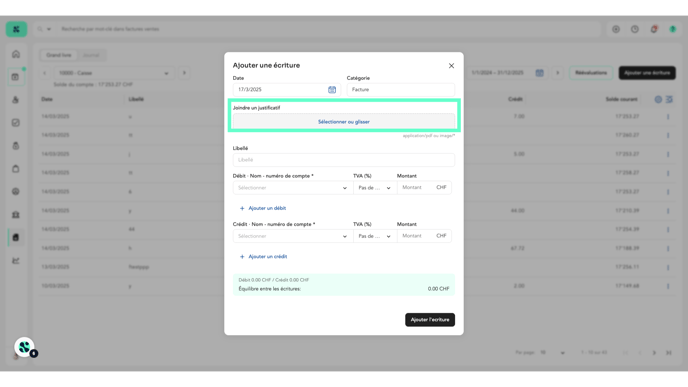
Task: Close the Ajouter une écriture dialog
Action: 452,66
